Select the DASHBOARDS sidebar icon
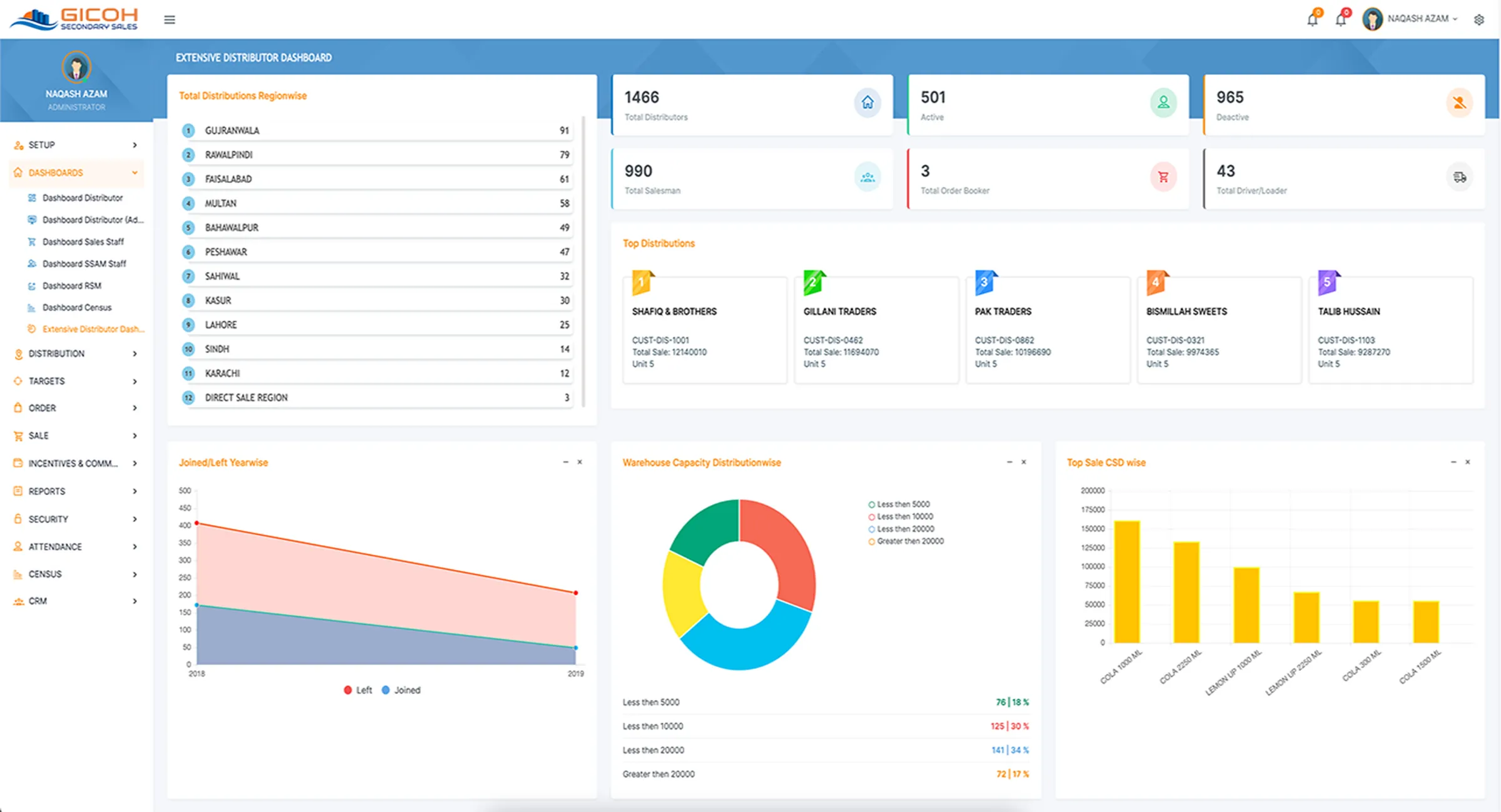Image resolution: width=1501 pixels, height=812 pixels. 18,173
